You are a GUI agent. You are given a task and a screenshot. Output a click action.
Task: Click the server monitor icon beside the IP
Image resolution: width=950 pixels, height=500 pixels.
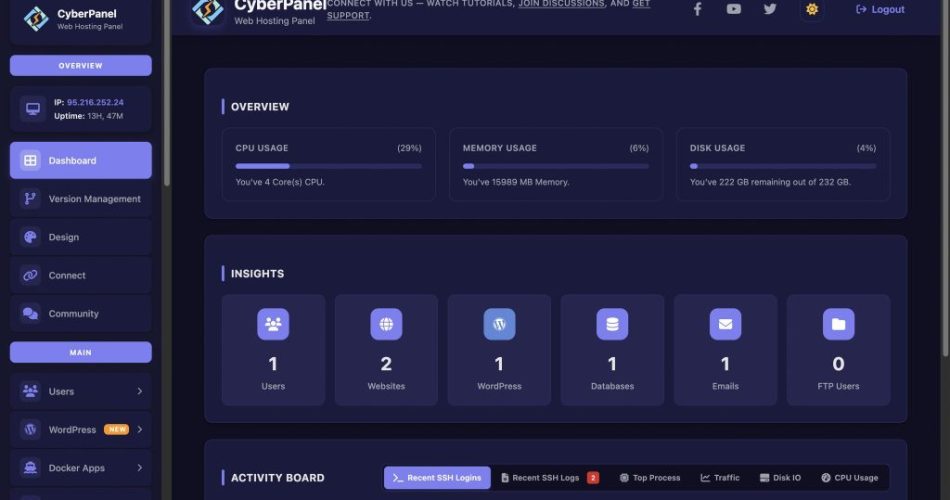click(x=33, y=109)
